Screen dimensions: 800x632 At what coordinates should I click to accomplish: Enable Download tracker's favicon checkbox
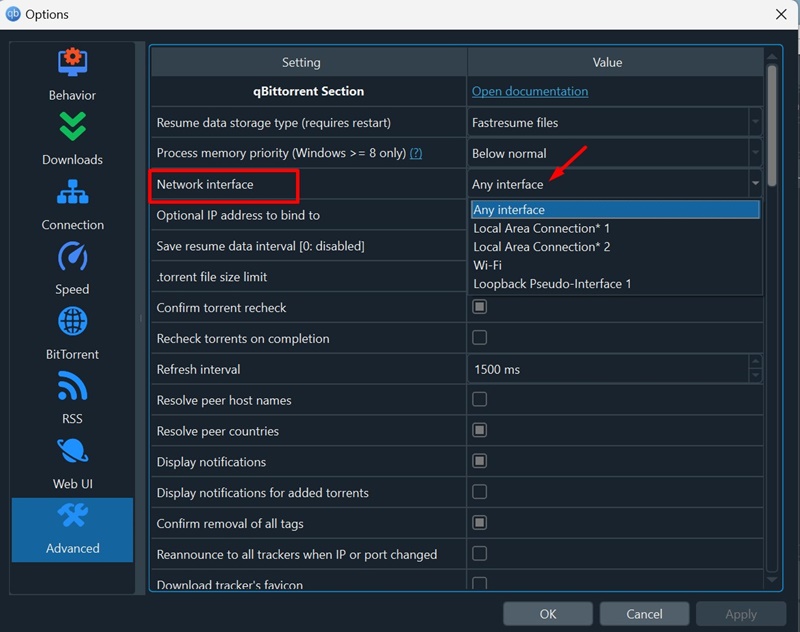pos(479,583)
